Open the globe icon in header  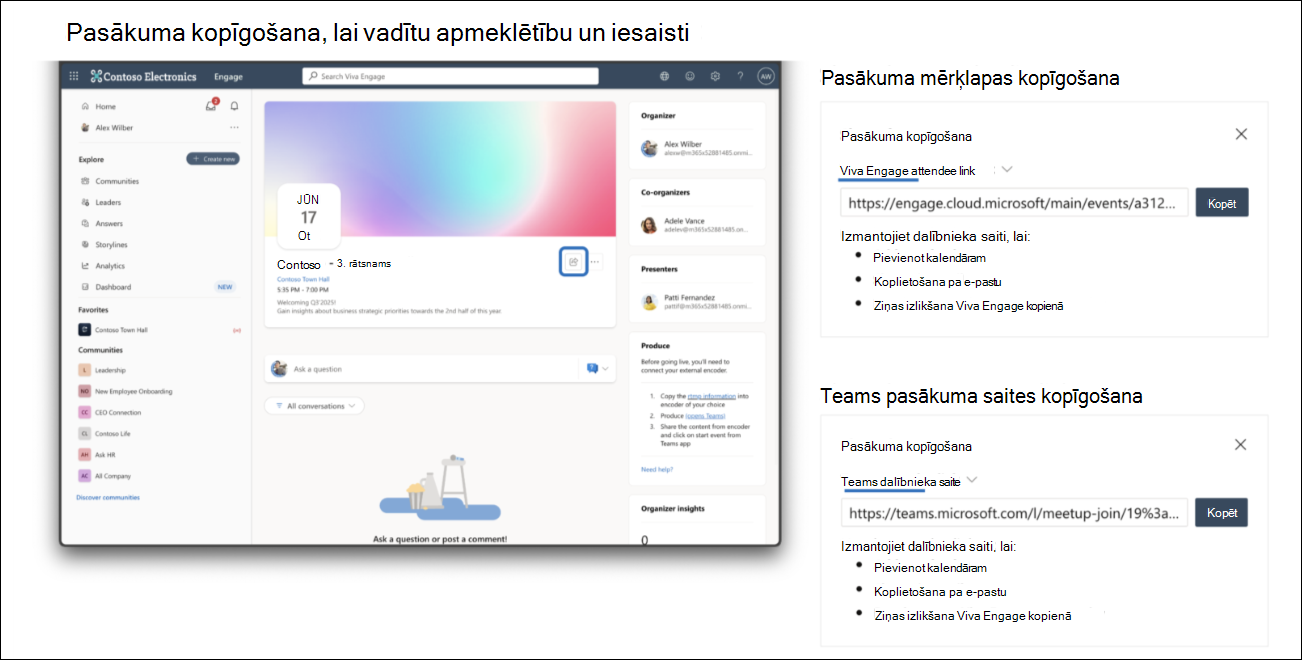pos(665,76)
